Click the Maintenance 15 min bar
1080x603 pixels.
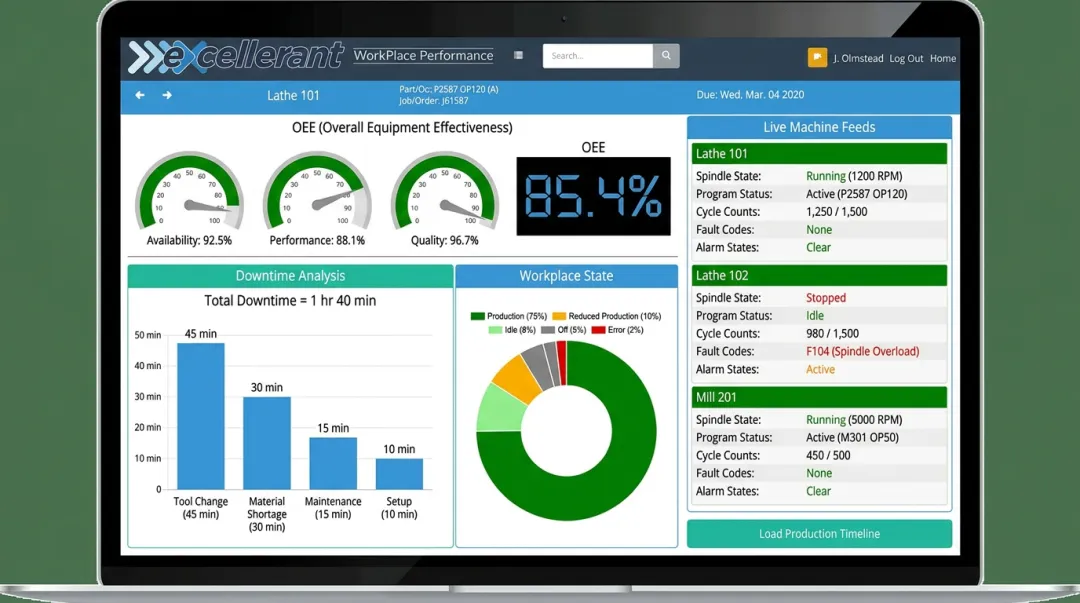333,463
